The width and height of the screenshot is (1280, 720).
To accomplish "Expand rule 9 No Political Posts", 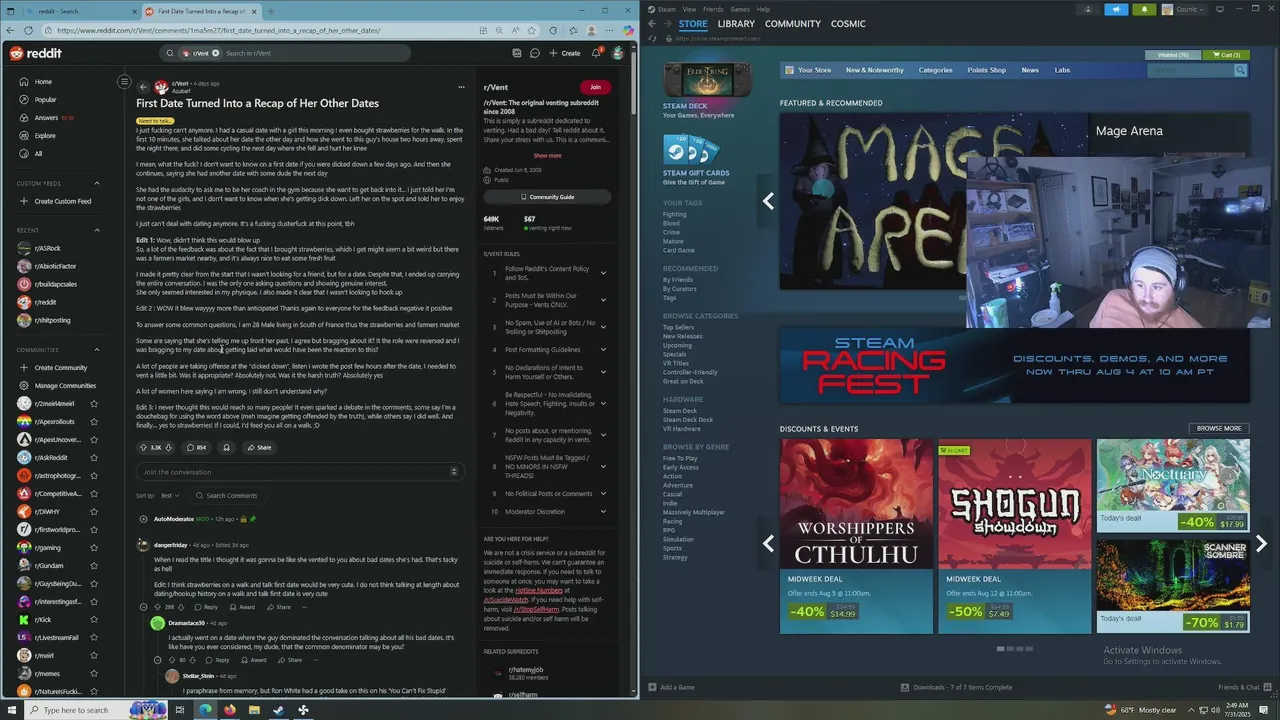I will click(x=603, y=494).
